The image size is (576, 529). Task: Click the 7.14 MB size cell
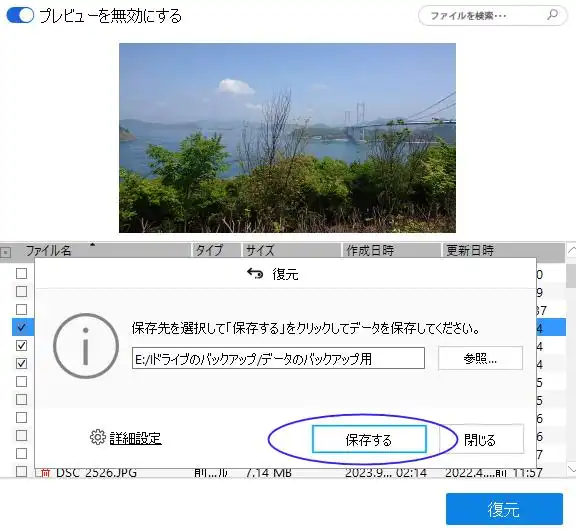tap(269, 472)
